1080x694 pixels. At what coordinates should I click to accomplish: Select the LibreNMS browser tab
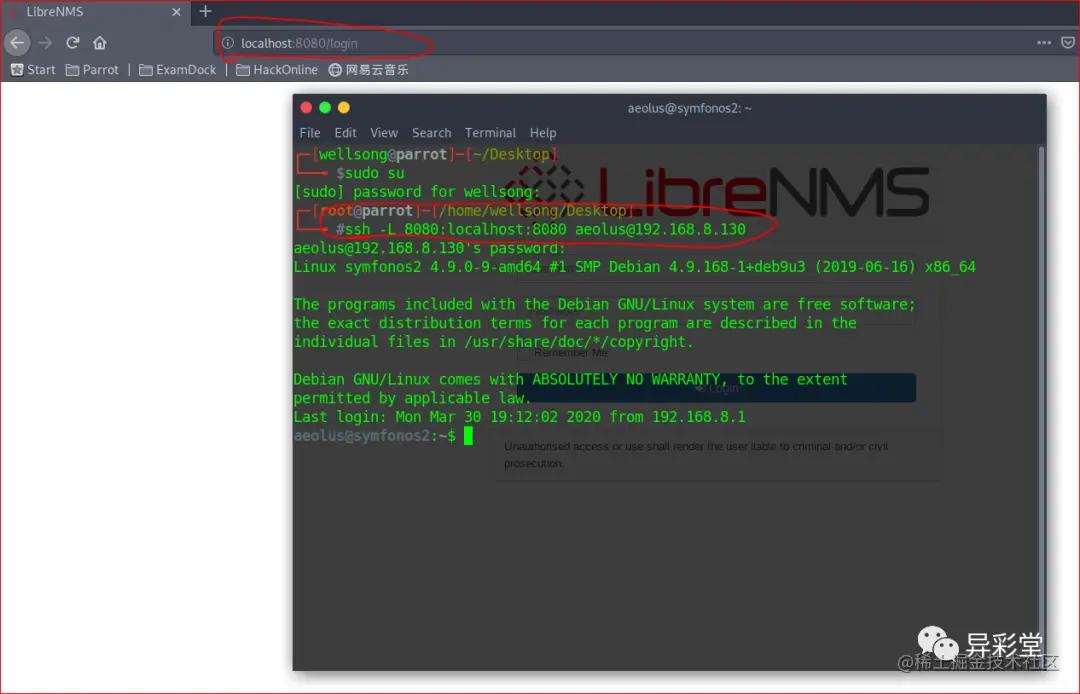coord(96,12)
